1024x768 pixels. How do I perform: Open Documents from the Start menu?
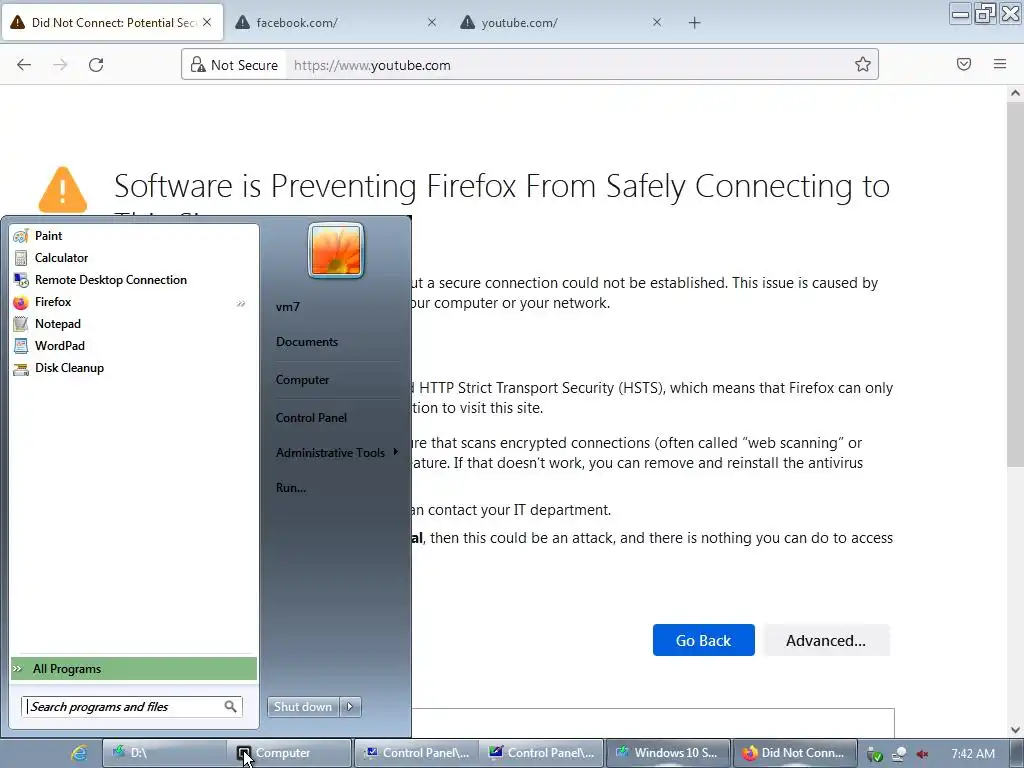coord(307,342)
